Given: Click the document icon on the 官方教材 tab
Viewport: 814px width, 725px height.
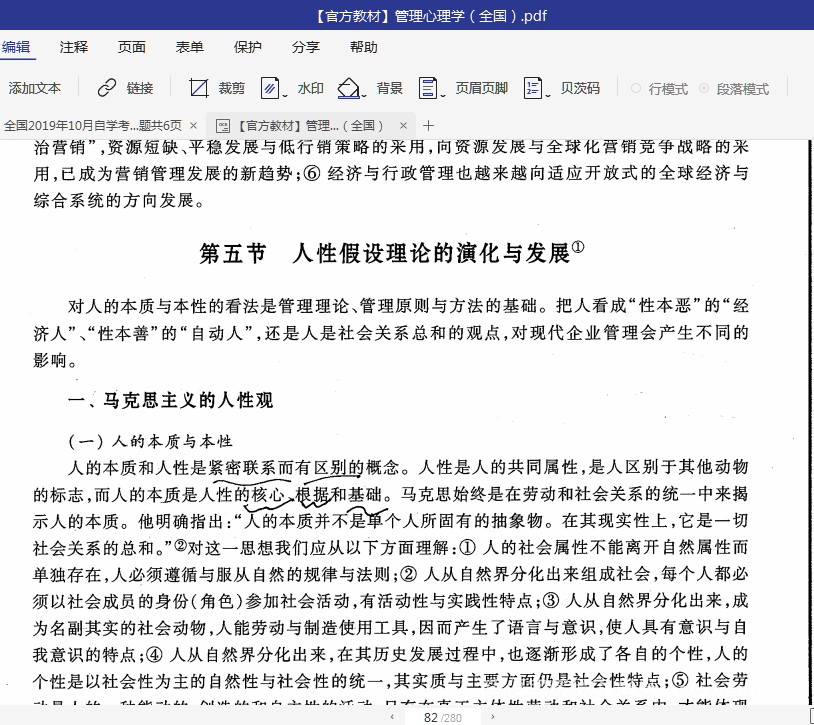Looking at the screenshot, I should pos(223,126).
